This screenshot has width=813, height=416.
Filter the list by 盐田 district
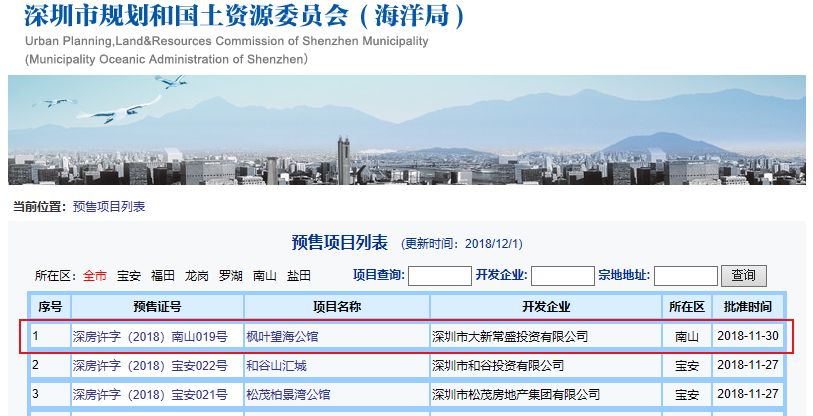(x=299, y=276)
